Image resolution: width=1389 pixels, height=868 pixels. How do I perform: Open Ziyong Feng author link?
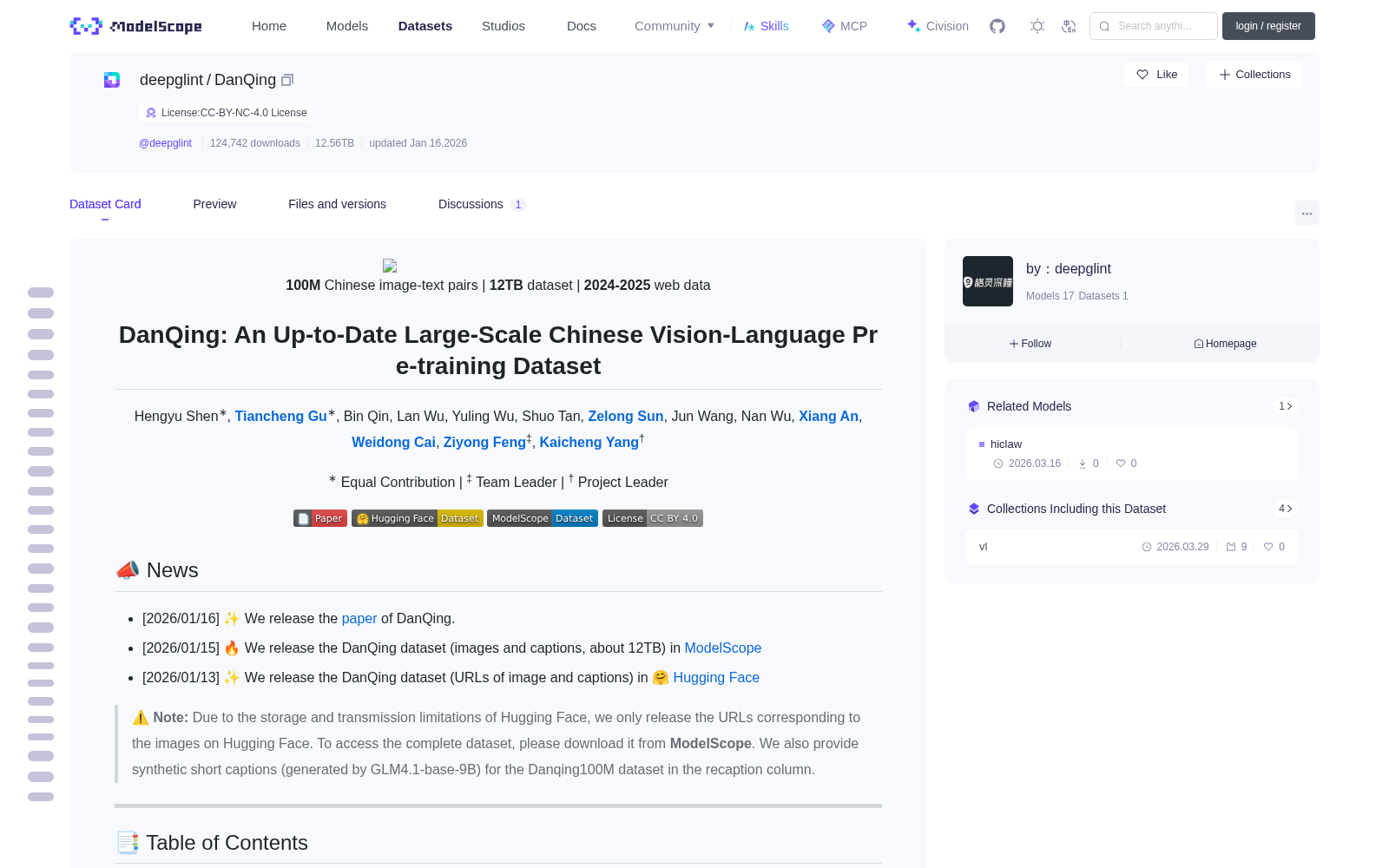(484, 443)
